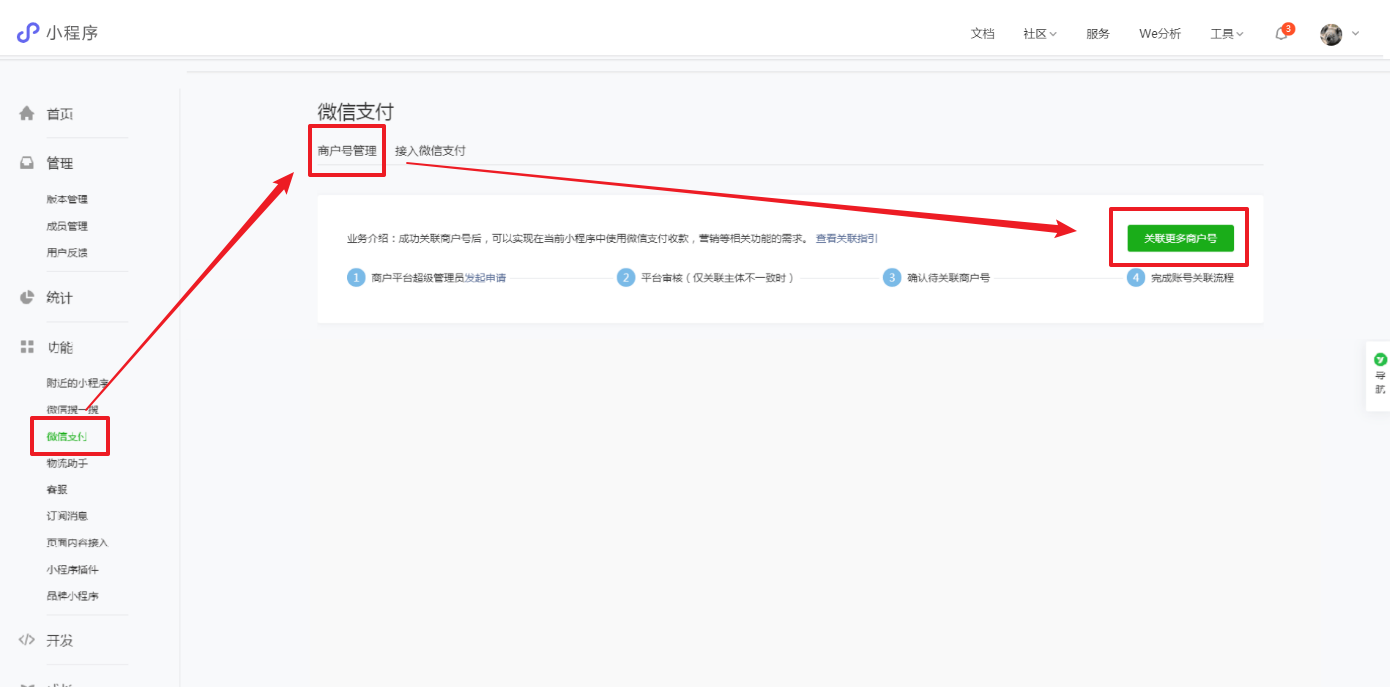Screen dimensions: 1390x687
Task: Open 版本管理 in sidebar
Action: 67,200
